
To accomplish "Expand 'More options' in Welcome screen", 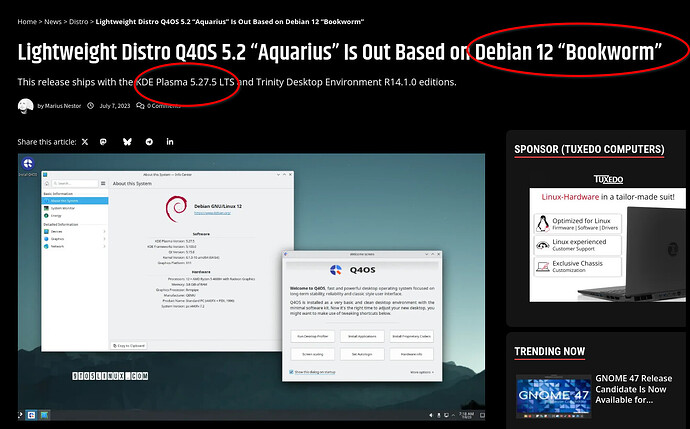I will click(x=422, y=372).
